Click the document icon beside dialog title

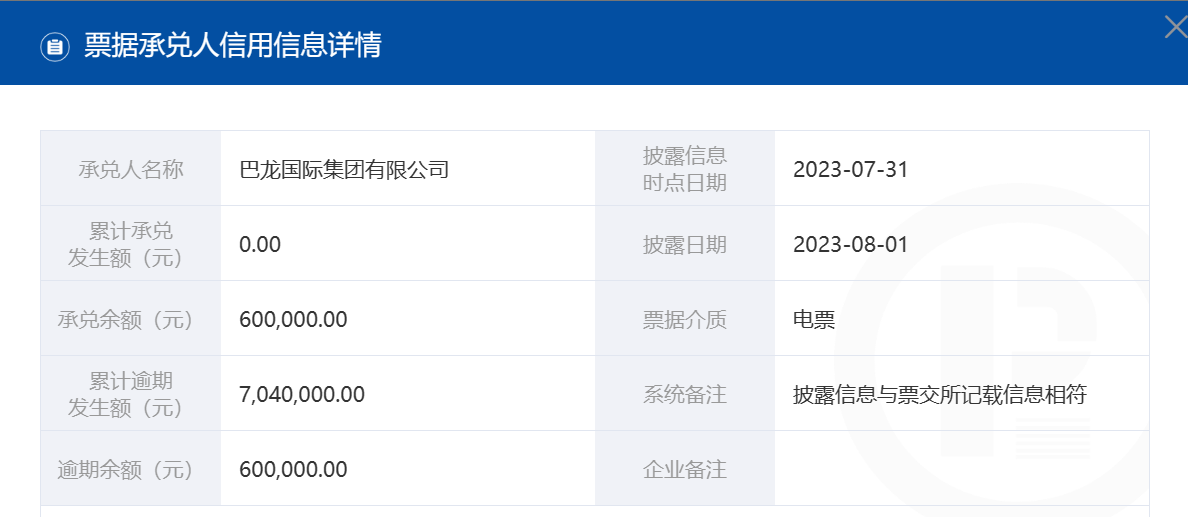click(x=55, y=47)
